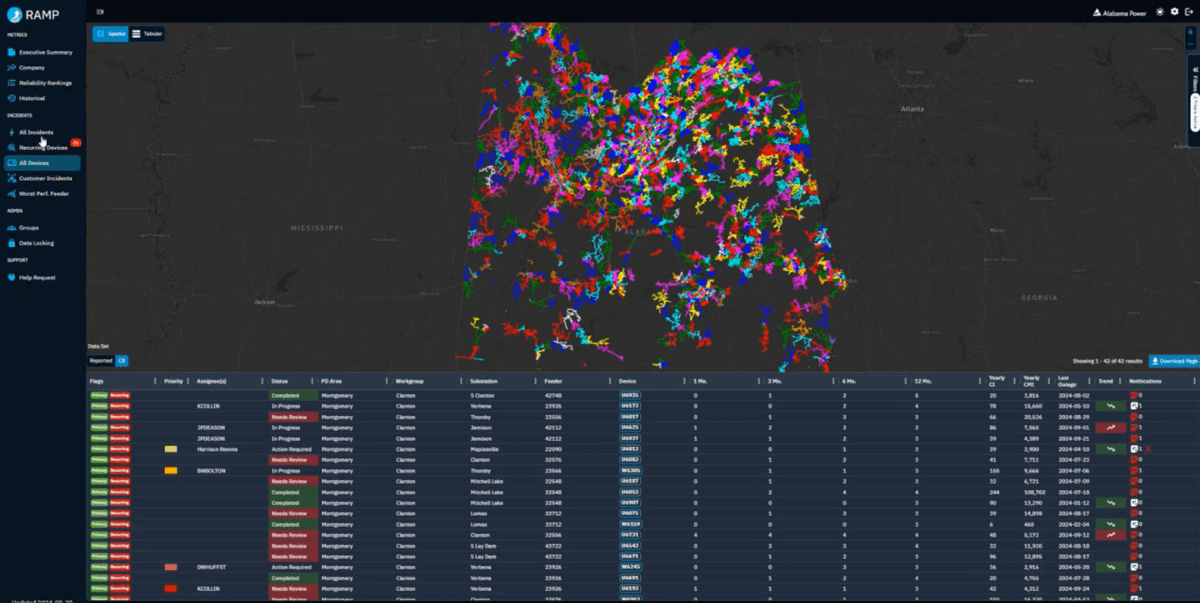Click the Download Page button

[x=1173, y=361]
